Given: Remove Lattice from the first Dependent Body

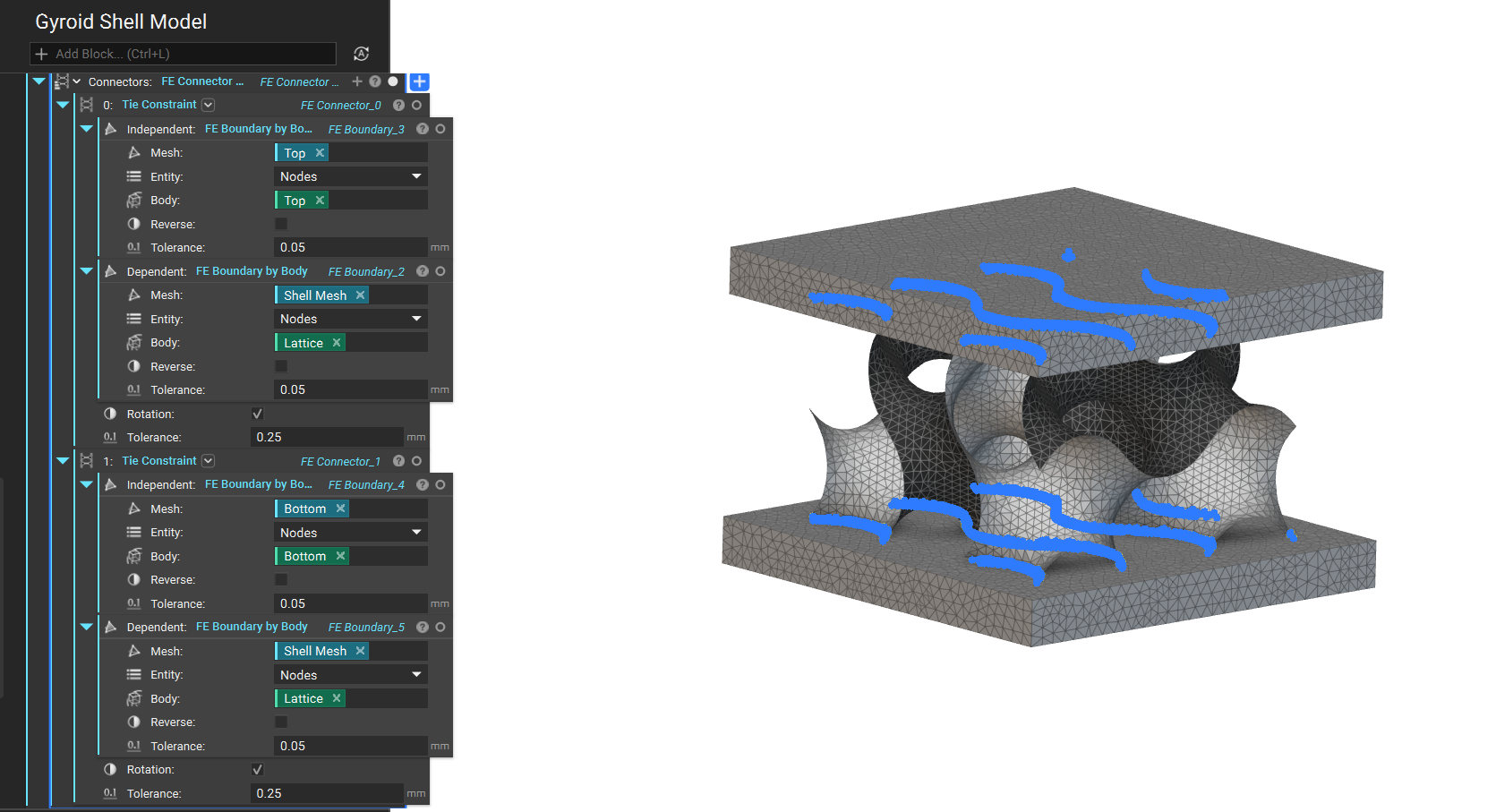Looking at the screenshot, I should [x=337, y=343].
